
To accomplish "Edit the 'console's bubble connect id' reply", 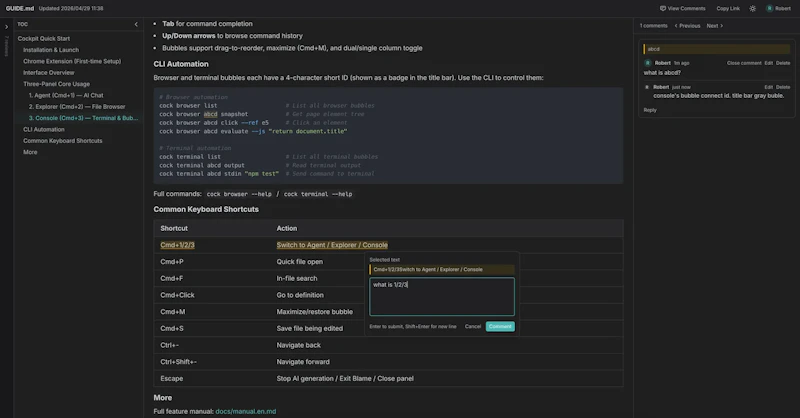I will point(768,87).
